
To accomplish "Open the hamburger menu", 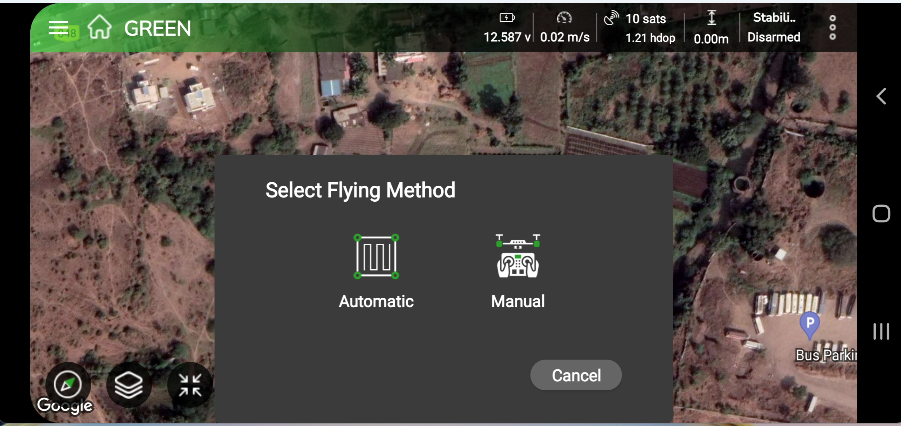I will click(59, 28).
